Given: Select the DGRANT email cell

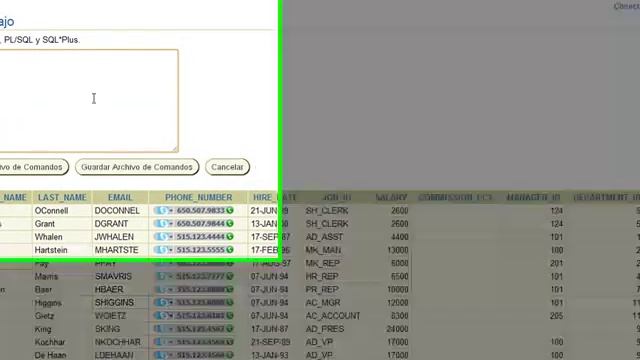Looking at the screenshot, I should click(x=111, y=224).
